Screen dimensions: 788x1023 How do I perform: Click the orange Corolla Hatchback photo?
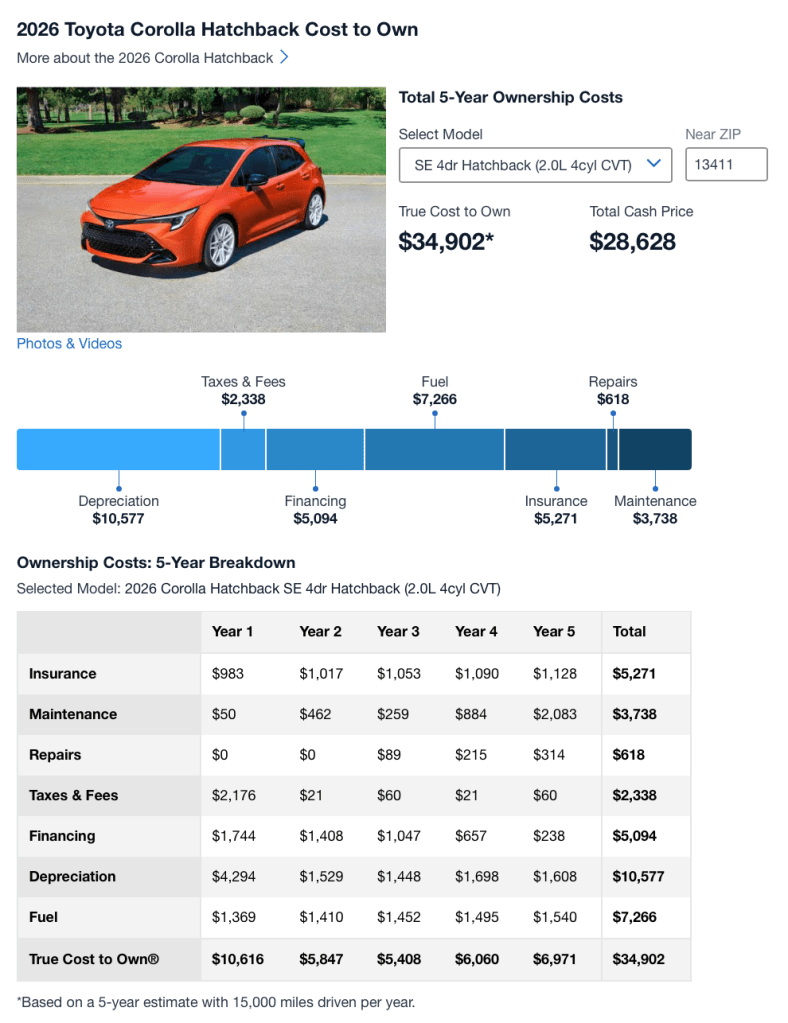(201, 209)
